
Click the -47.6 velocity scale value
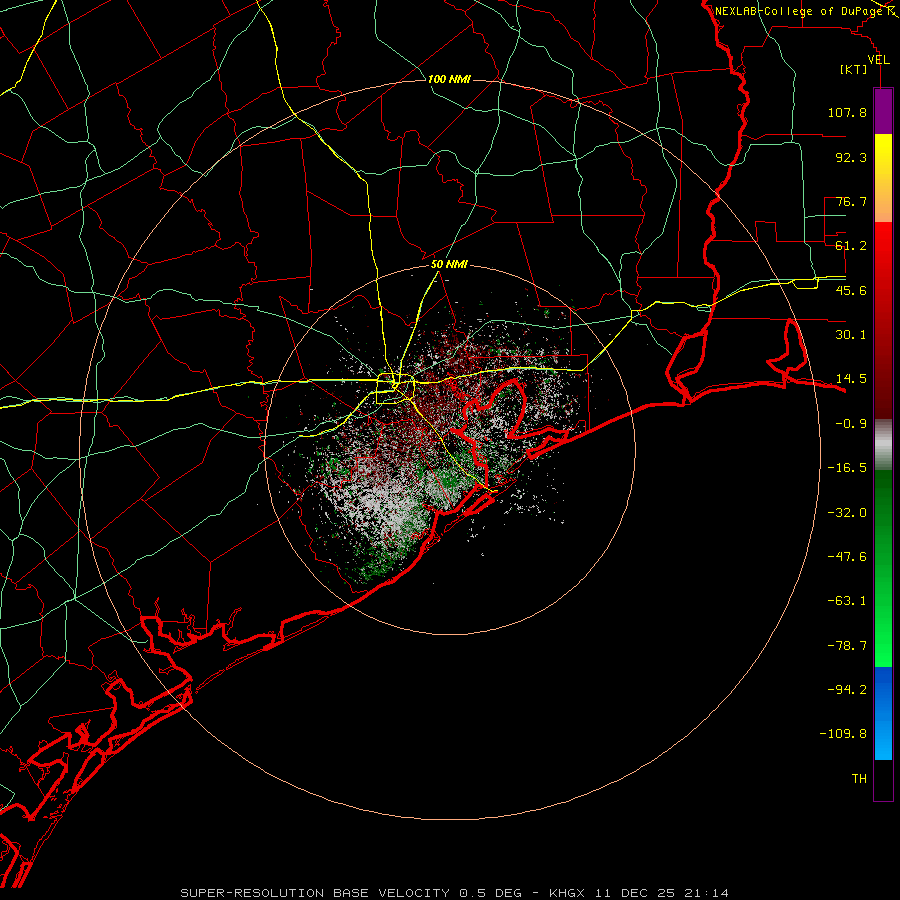point(847,557)
